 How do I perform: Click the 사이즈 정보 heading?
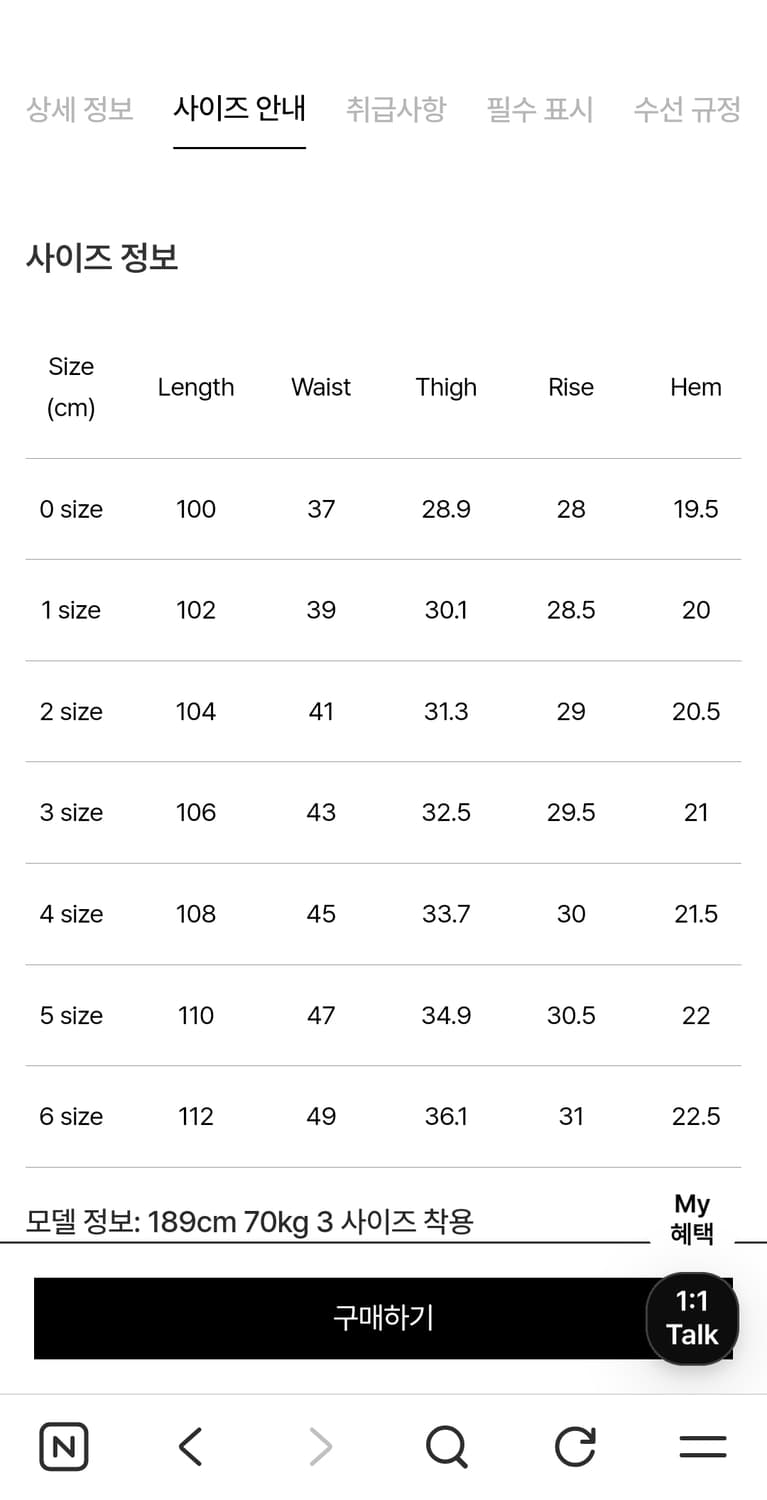coord(102,259)
